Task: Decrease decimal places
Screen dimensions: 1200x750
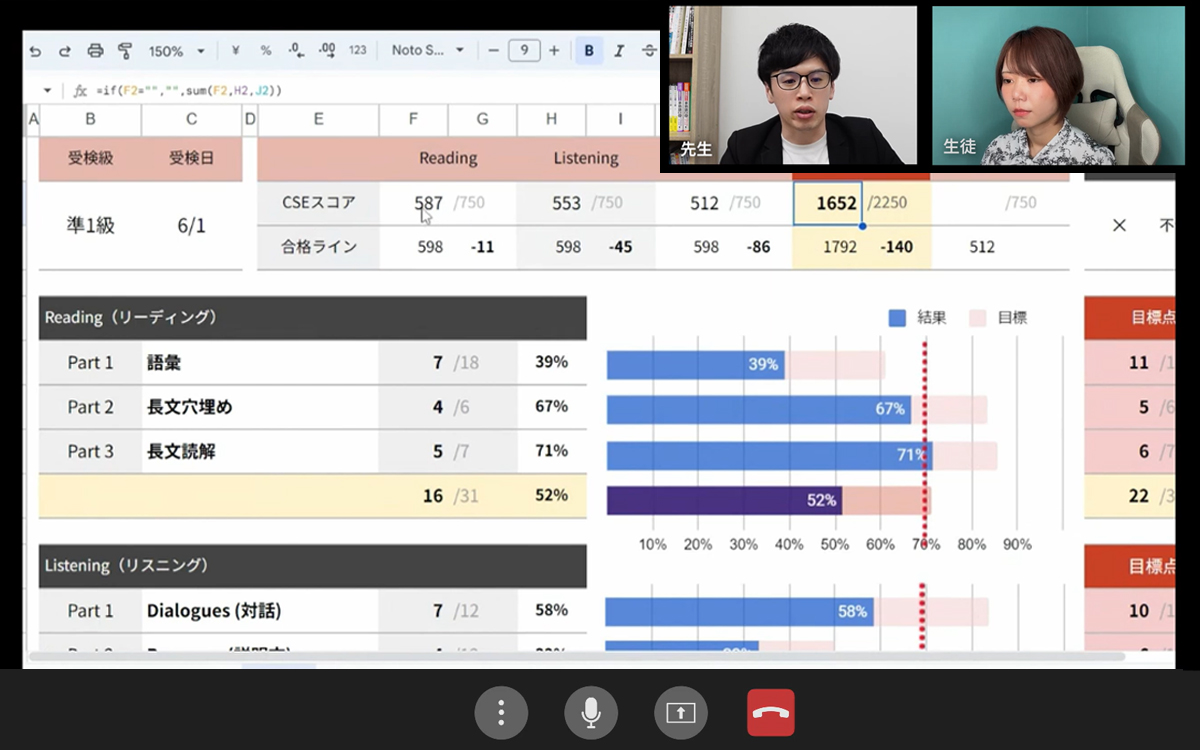Action: coord(296,51)
